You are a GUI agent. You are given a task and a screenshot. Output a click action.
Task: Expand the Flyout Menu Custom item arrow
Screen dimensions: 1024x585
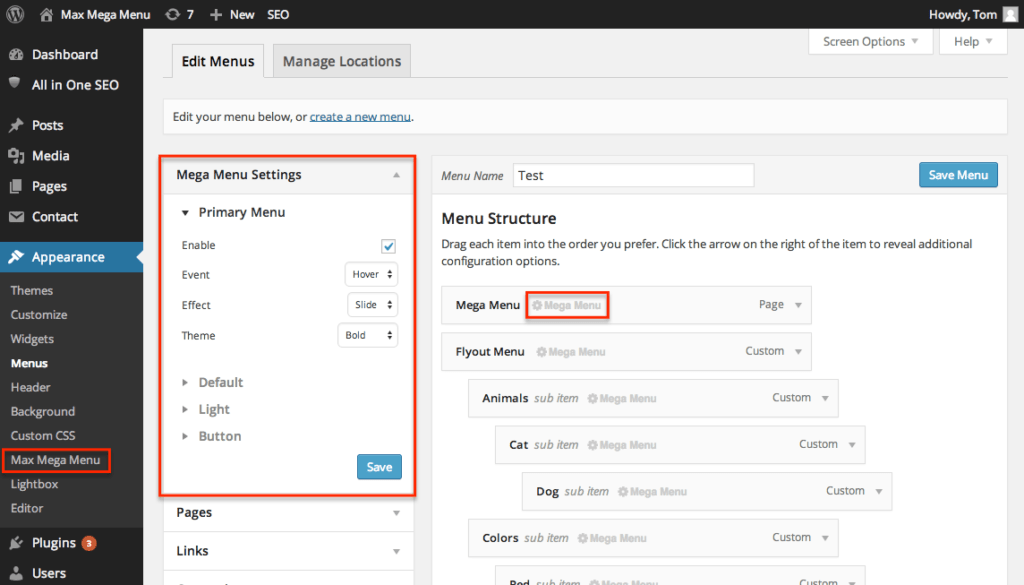(798, 351)
